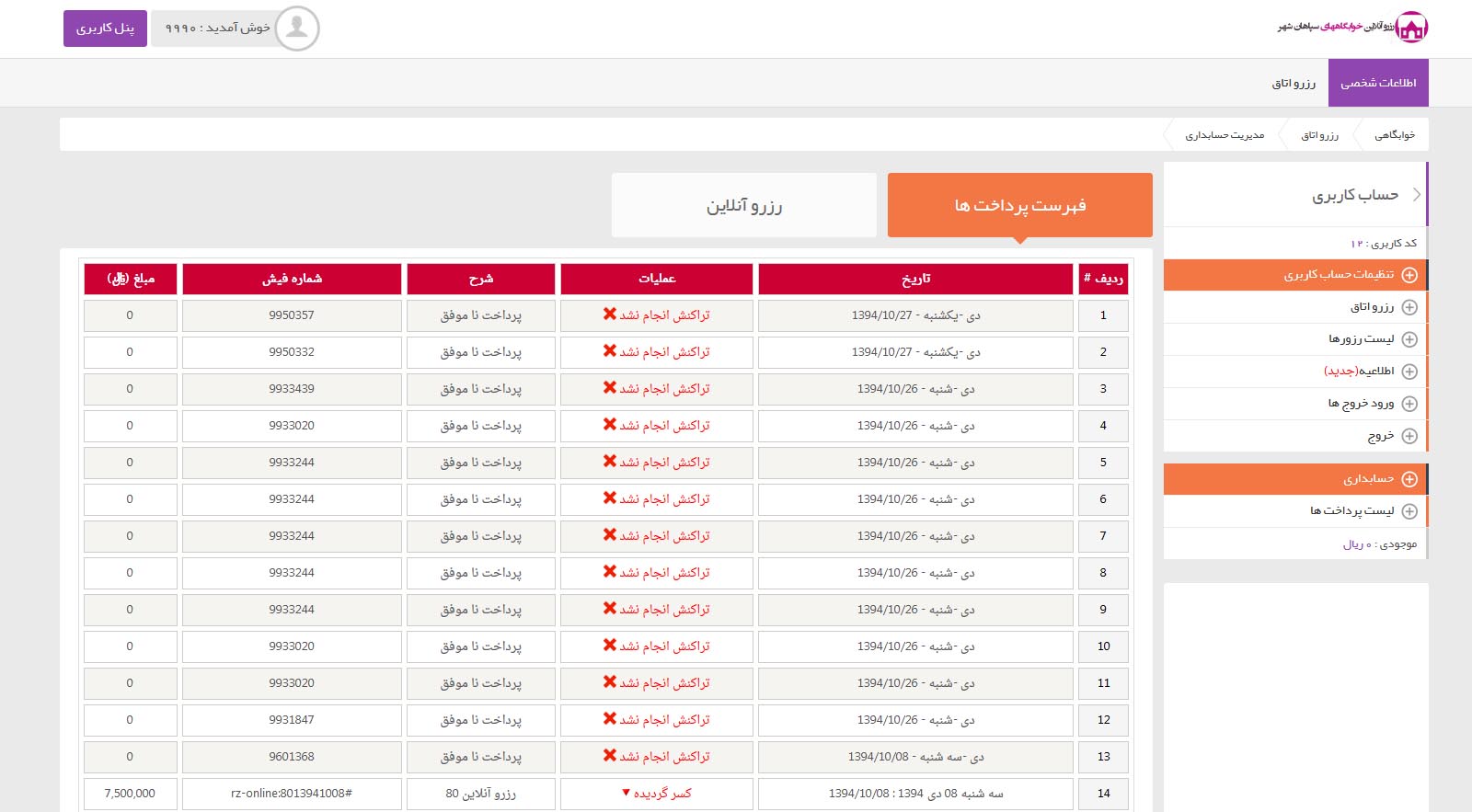The image size is (1472, 812).
Task: Click the شماره فیش column header
Action: point(292,279)
